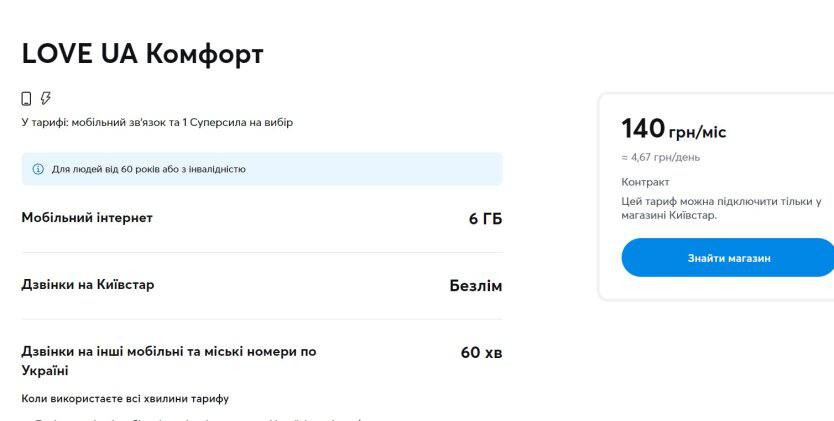Click the divider below Мобільний інтернет row
This screenshot has width=834, height=421.
point(262,252)
